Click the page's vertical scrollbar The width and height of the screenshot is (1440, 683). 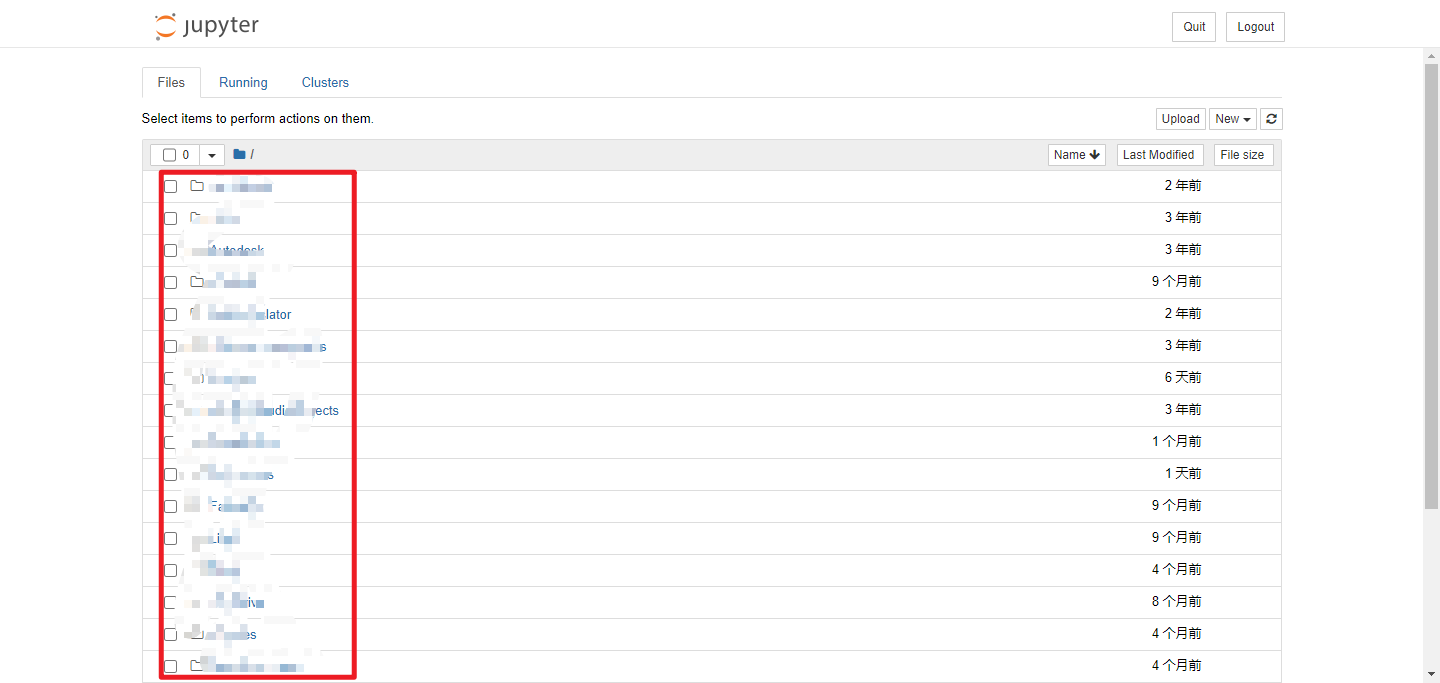pos(1431,300)
